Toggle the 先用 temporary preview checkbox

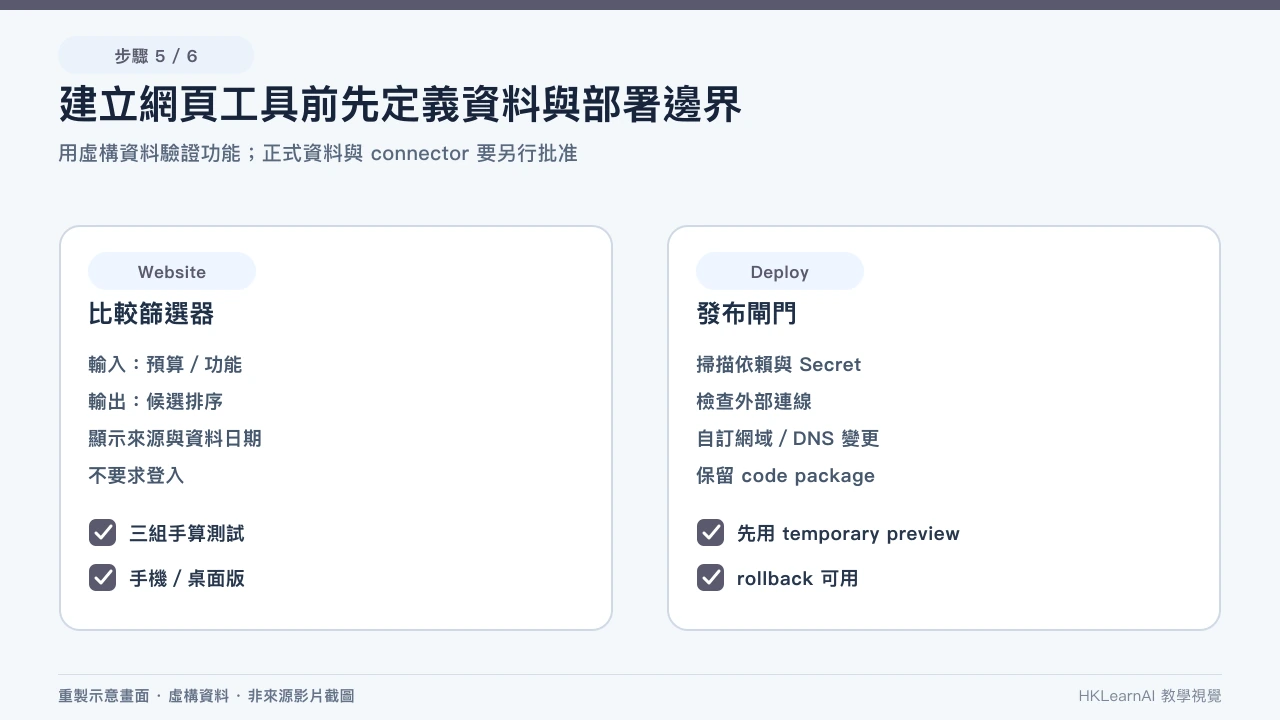pos(711,532)
